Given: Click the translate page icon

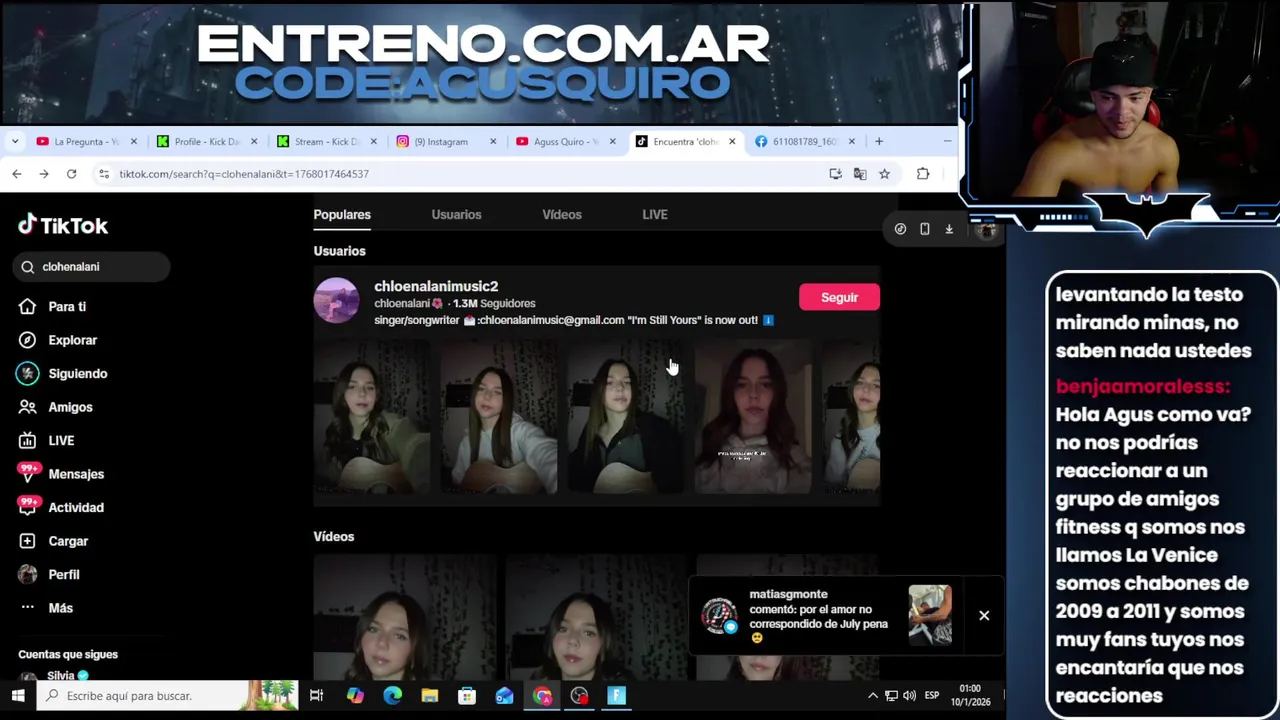Looking at the screenshot, I should [x=860, y=174].
